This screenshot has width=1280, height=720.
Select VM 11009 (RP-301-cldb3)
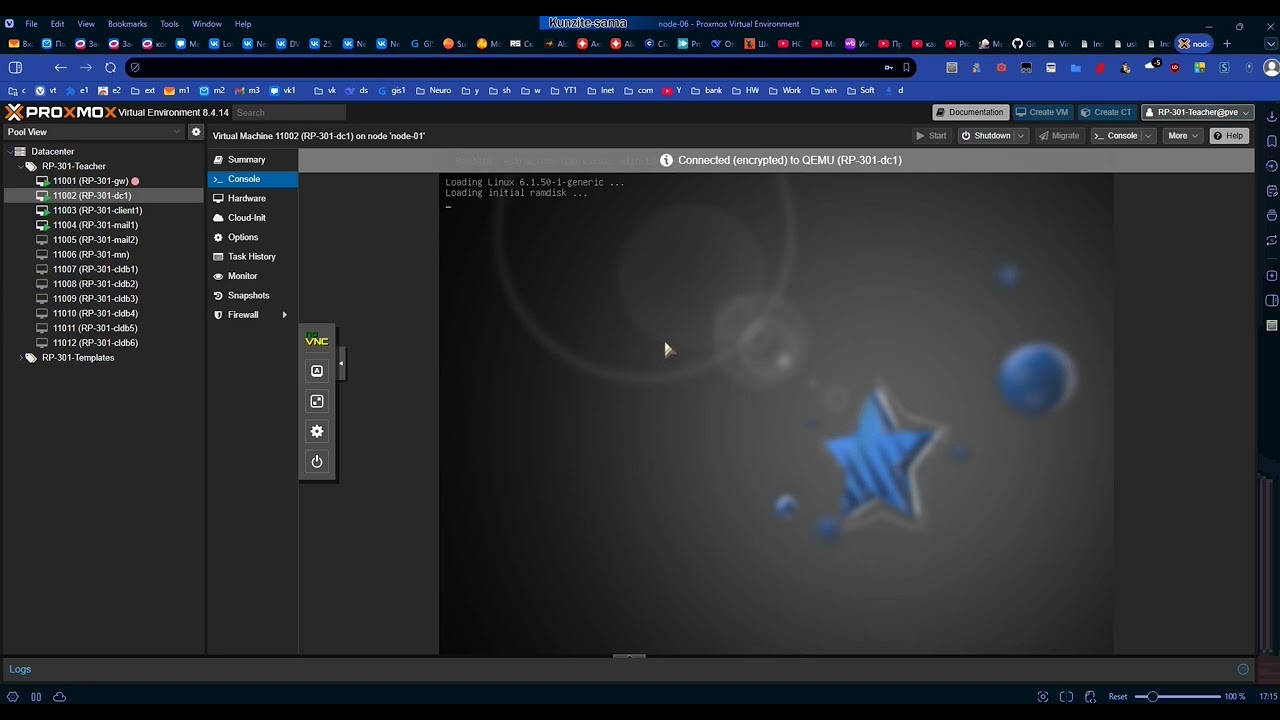click(95, 299)
